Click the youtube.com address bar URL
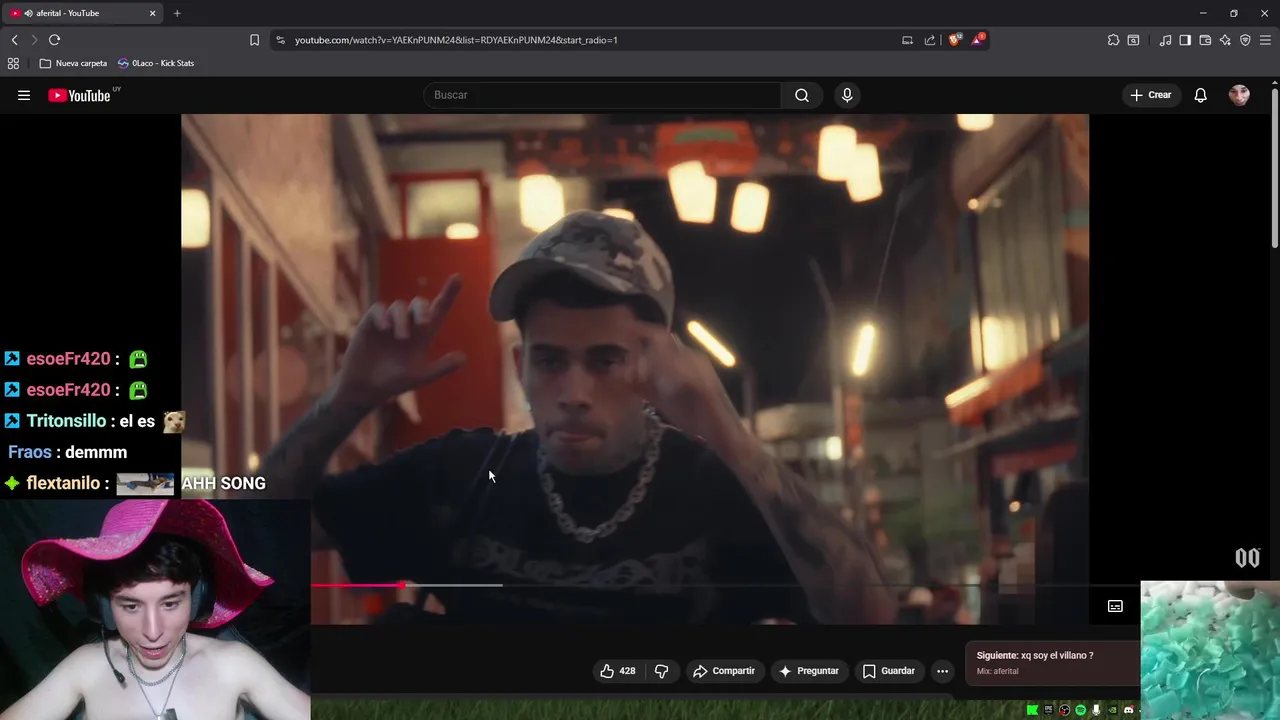 pos(456,40)
